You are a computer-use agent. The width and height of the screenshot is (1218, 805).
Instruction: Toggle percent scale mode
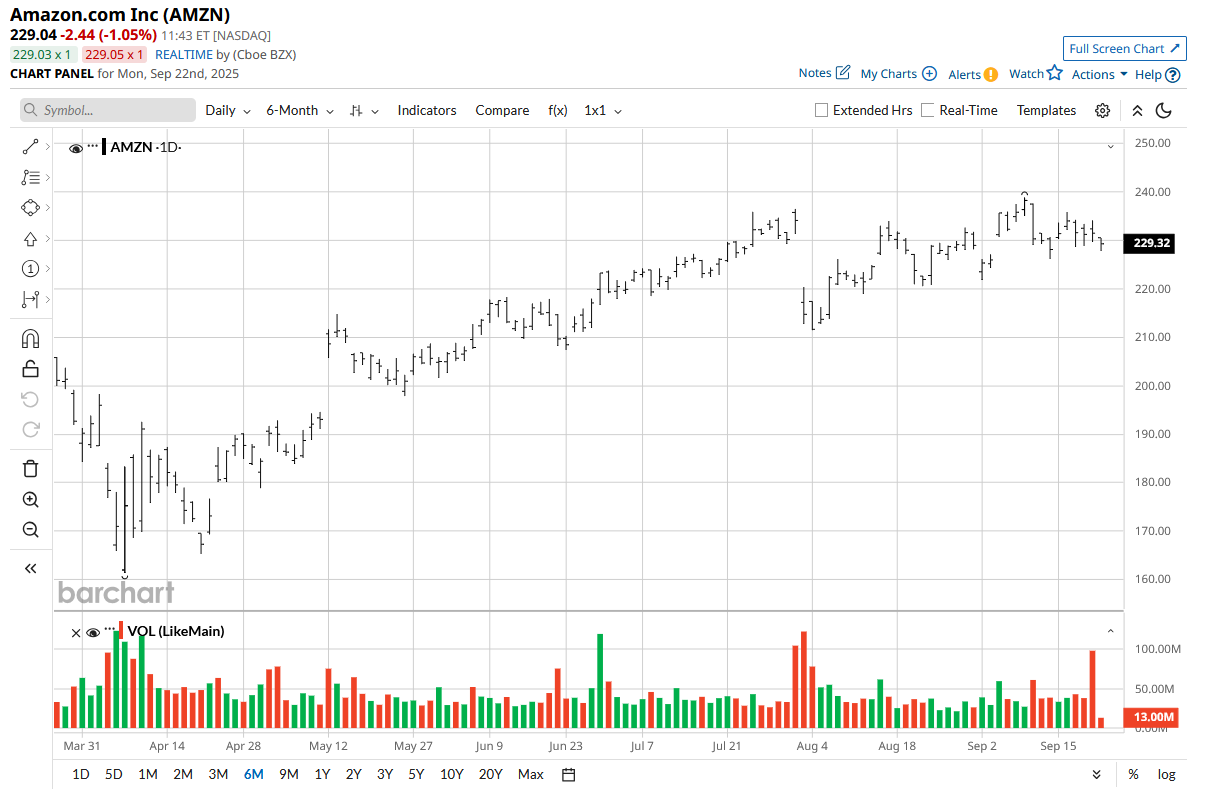(1133, 775)
